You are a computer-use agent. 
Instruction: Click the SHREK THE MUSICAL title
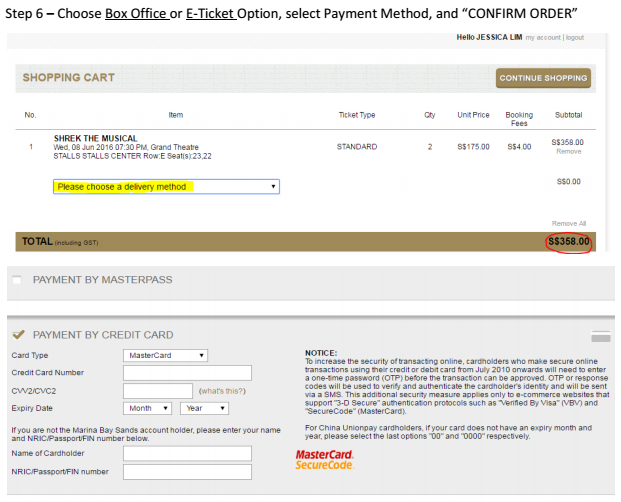95,138
